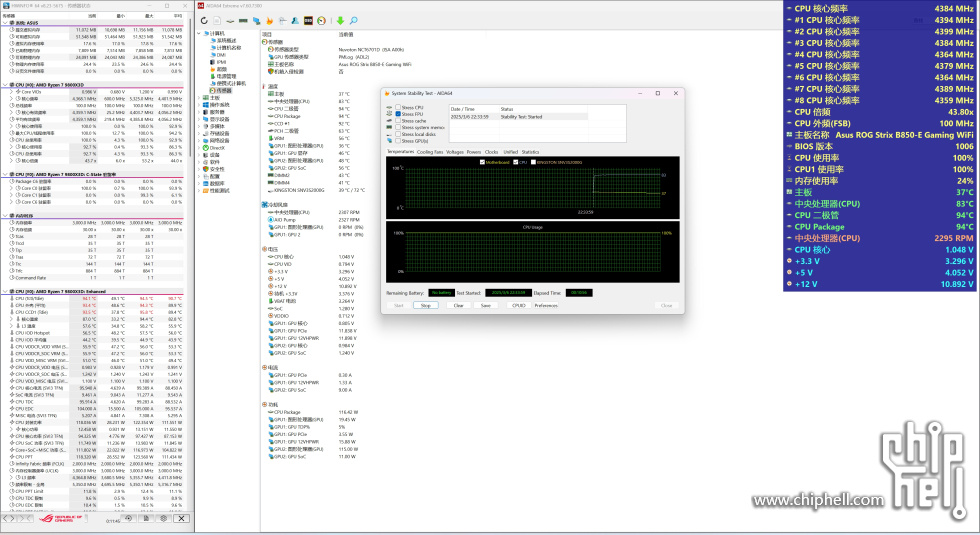Enable the Stress cache checkbox

click(398, 121)
